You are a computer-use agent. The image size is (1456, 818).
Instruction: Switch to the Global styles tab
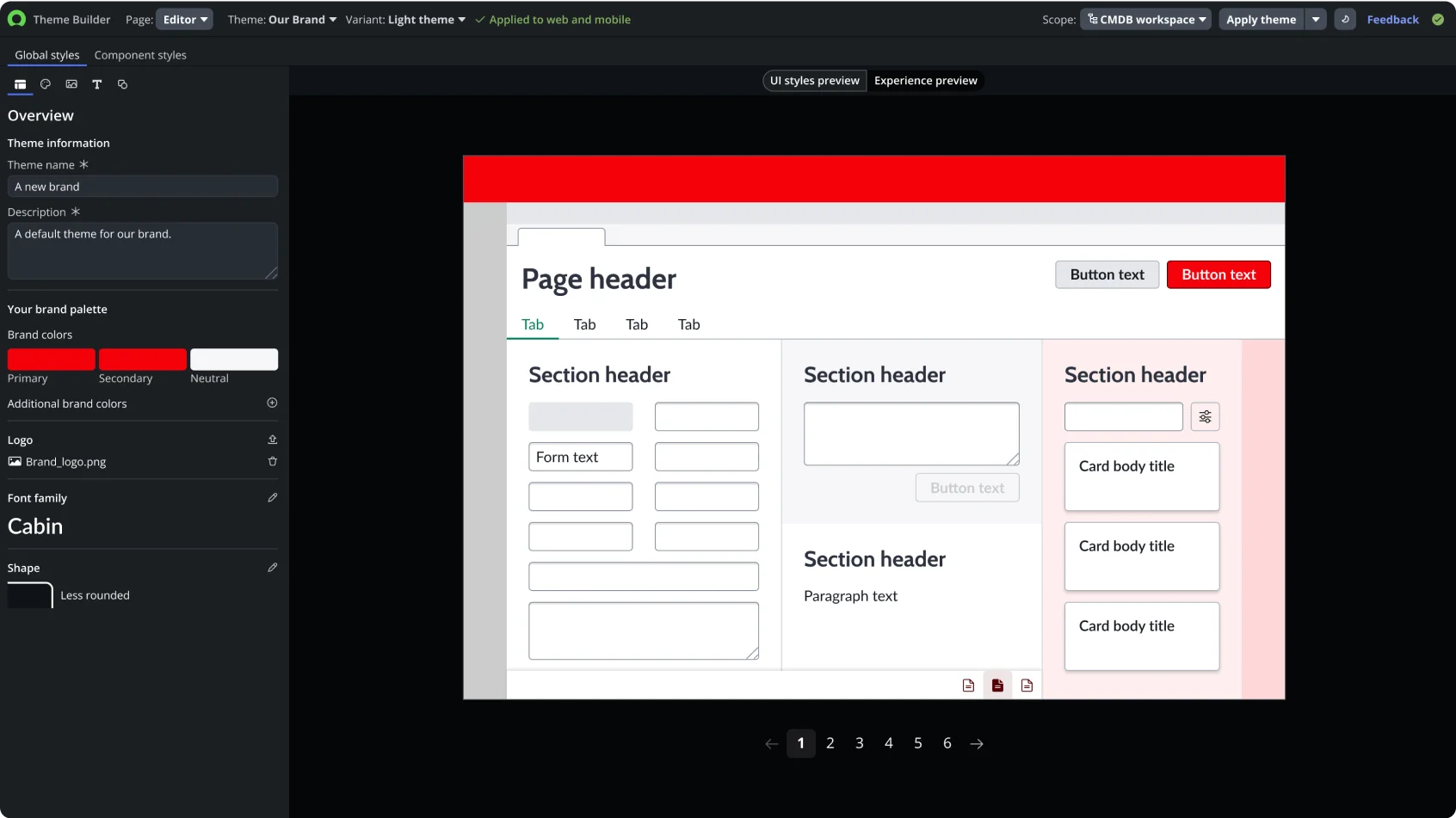click(x=47, y=55)
